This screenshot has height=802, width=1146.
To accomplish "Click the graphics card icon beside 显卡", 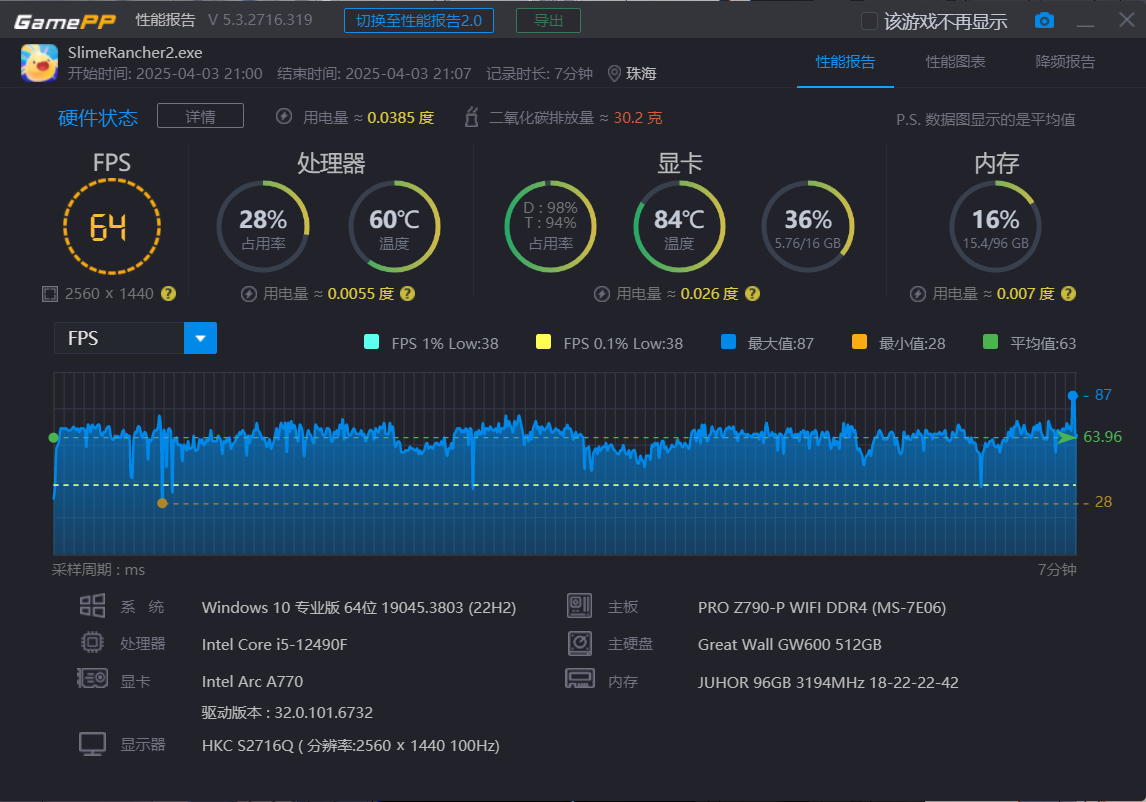I will (93, 679).
